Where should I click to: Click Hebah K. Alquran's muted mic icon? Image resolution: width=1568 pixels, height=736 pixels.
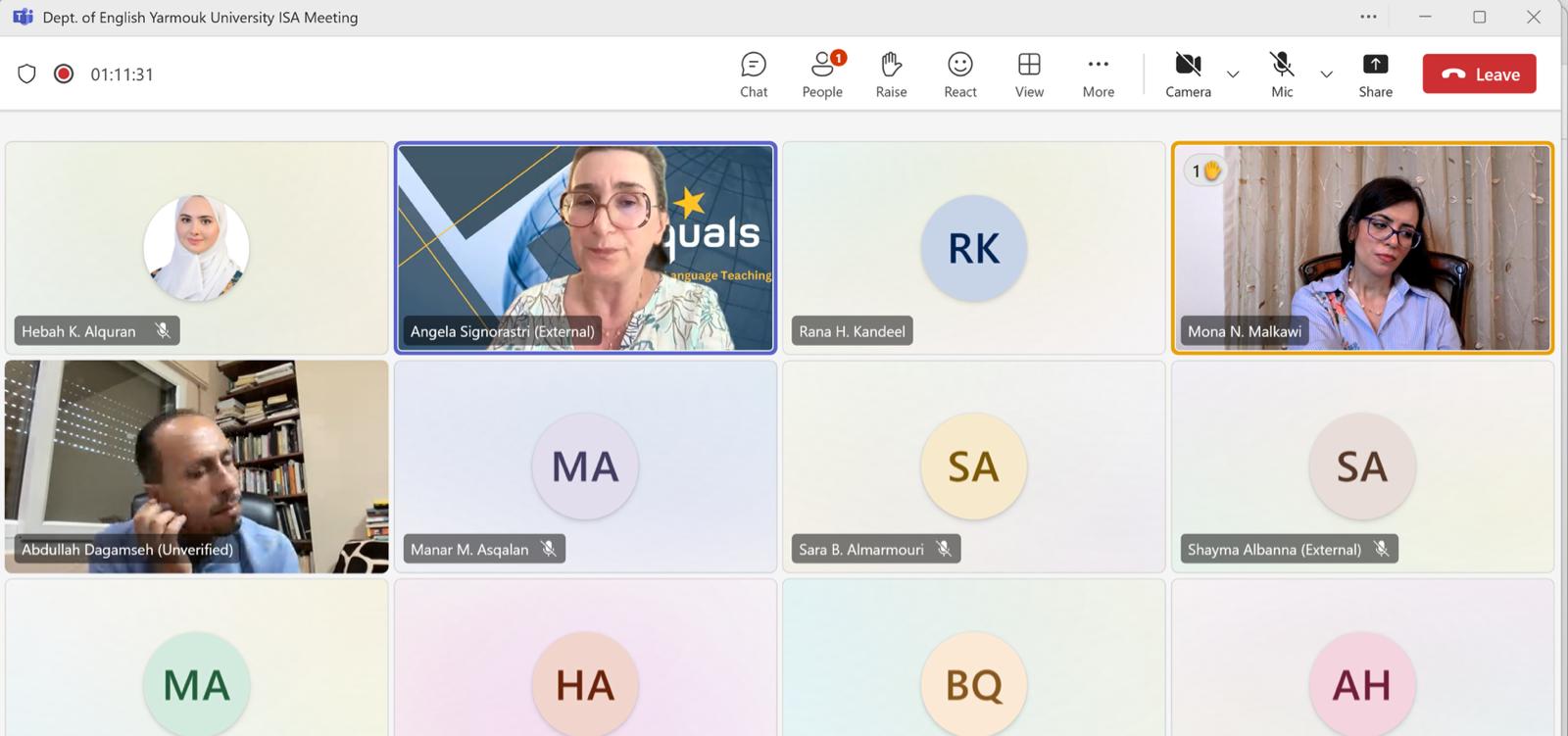click(163, 330)
